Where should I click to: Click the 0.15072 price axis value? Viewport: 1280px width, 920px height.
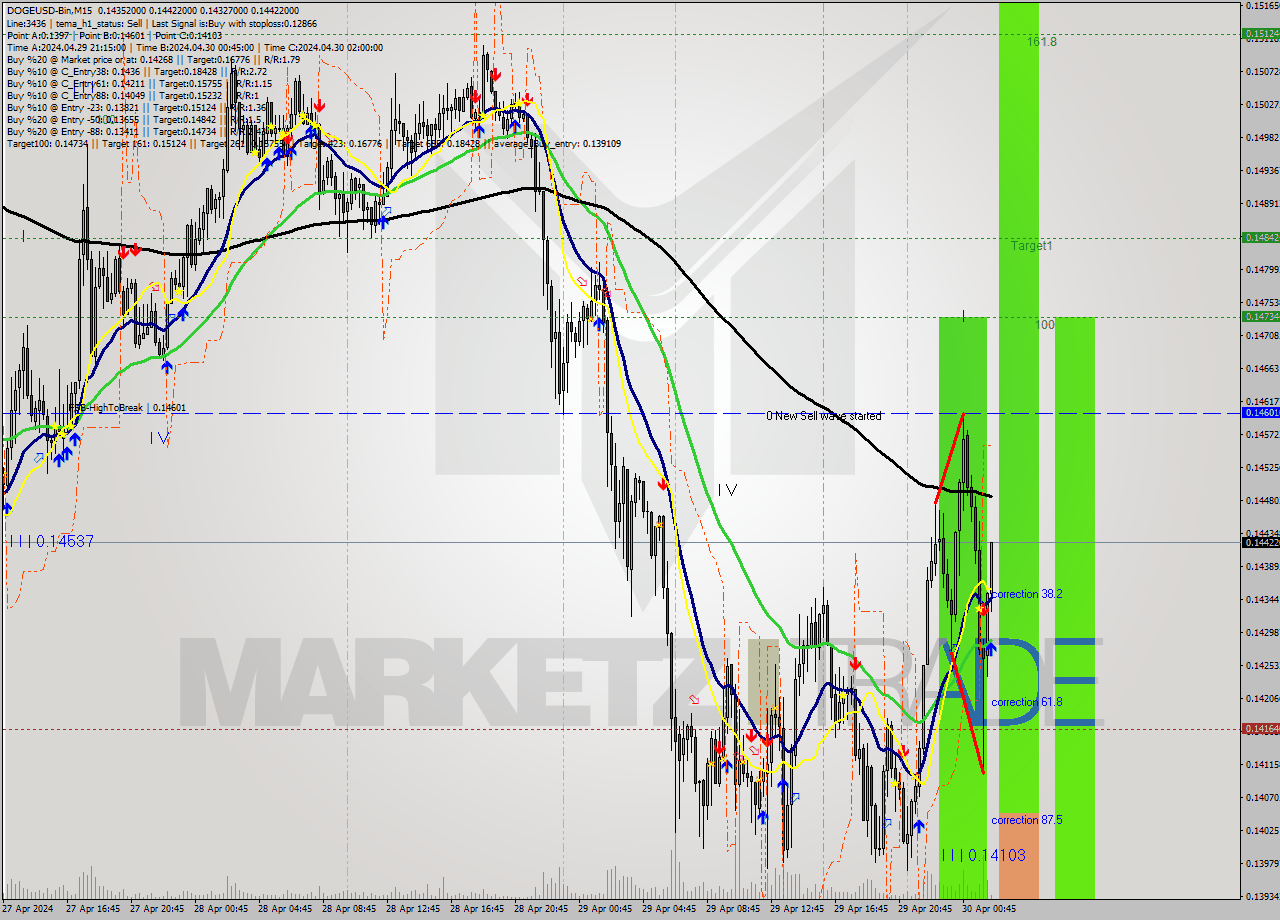tap(1263, 71)
